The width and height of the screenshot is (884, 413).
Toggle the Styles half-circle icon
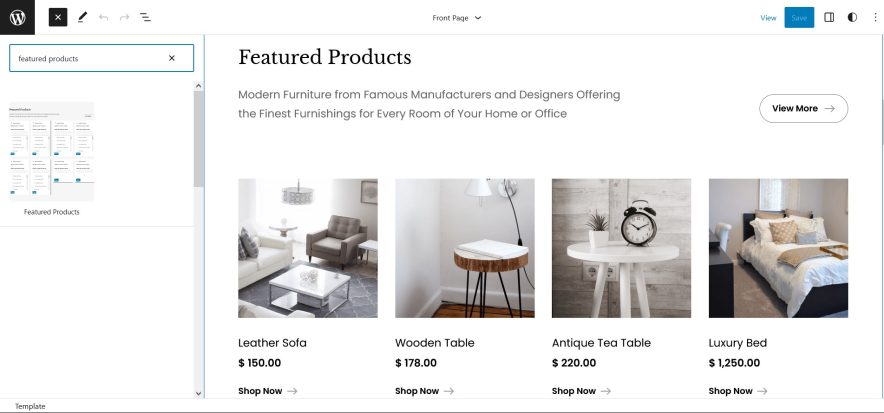[x=852, y=17]
